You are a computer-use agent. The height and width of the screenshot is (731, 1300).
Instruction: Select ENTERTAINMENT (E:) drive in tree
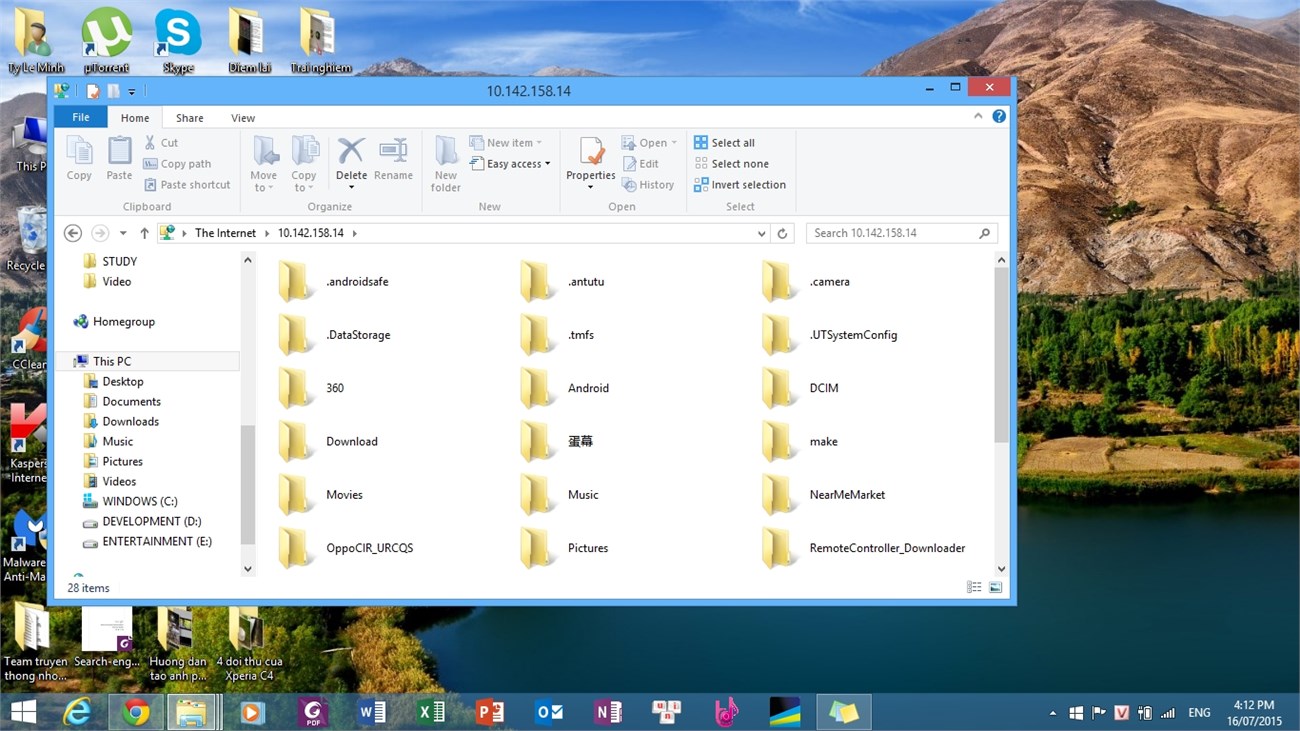pyautogui.click(x=147, y=542)
